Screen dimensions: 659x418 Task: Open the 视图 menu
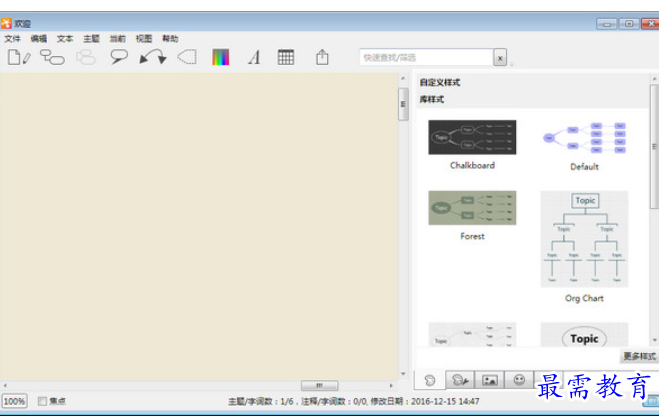[x=144, y=39]
